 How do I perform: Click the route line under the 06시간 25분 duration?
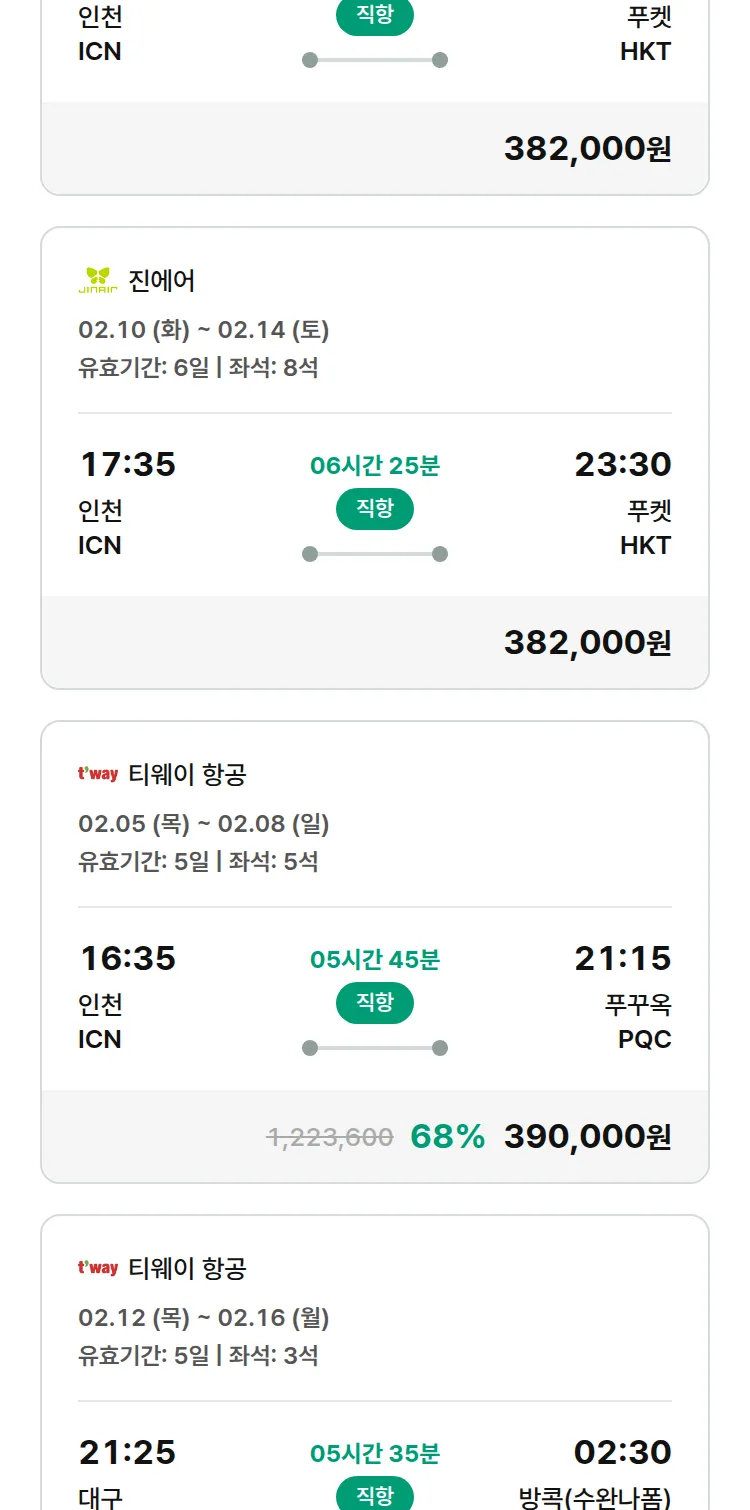click(x=375, y=554)
